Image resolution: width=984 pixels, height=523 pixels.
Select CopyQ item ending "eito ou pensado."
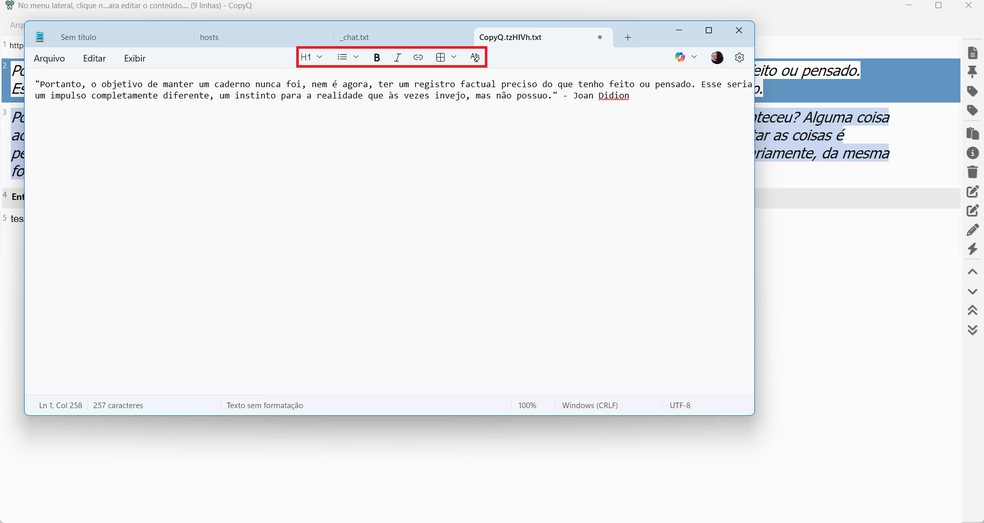[x=857, y=80]
